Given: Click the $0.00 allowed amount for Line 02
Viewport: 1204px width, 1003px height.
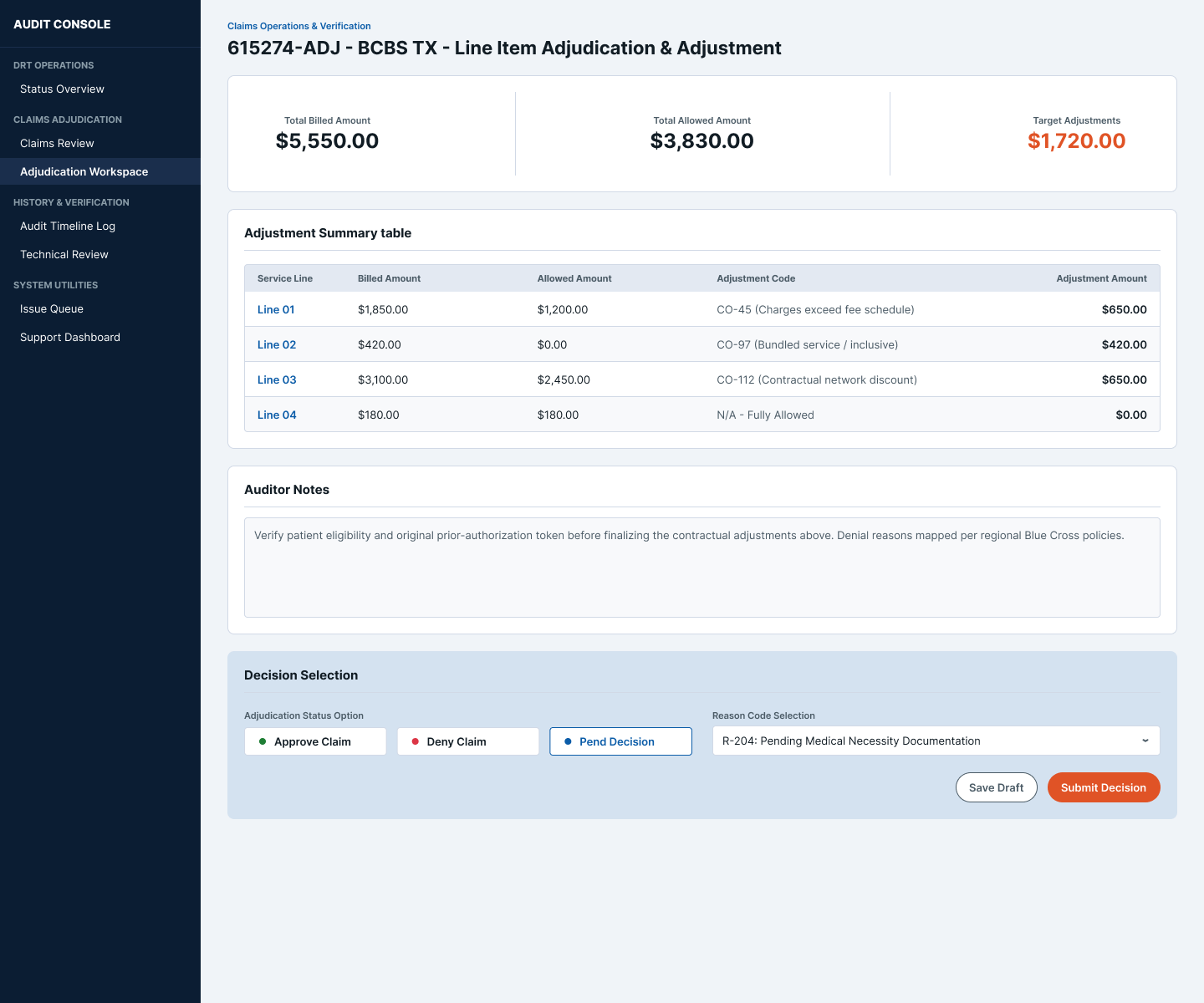Looking at the screenshot, I should coord(552,344).
